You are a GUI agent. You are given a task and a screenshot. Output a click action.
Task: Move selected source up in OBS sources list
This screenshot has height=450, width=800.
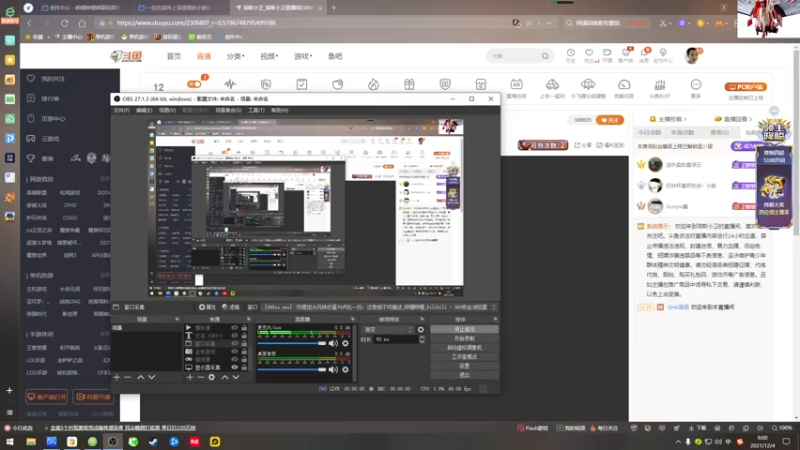tap(224, 377)
